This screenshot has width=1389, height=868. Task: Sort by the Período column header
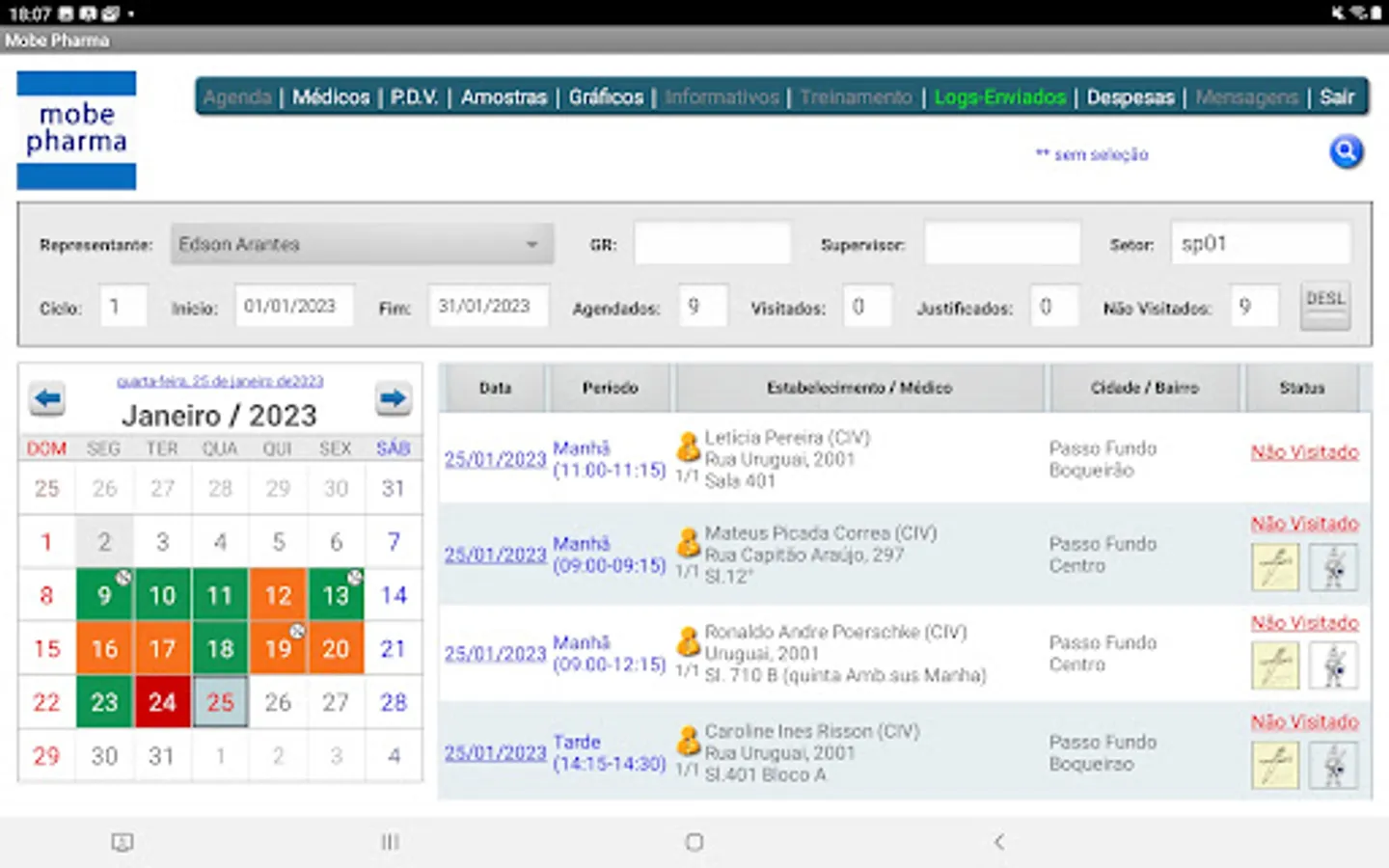pyautogui.click(x=610, y=388)
